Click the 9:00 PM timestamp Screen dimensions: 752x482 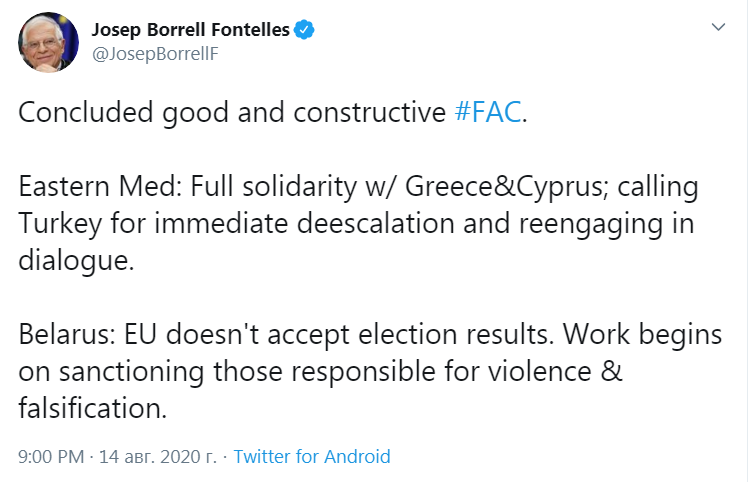click(x=52, y=457)
